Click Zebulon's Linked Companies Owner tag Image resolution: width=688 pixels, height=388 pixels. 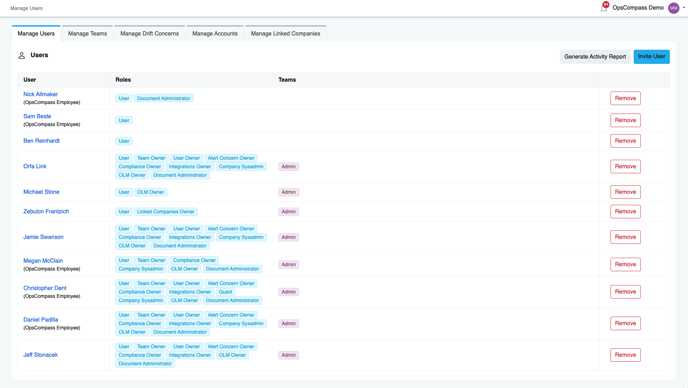coord(165,212)
